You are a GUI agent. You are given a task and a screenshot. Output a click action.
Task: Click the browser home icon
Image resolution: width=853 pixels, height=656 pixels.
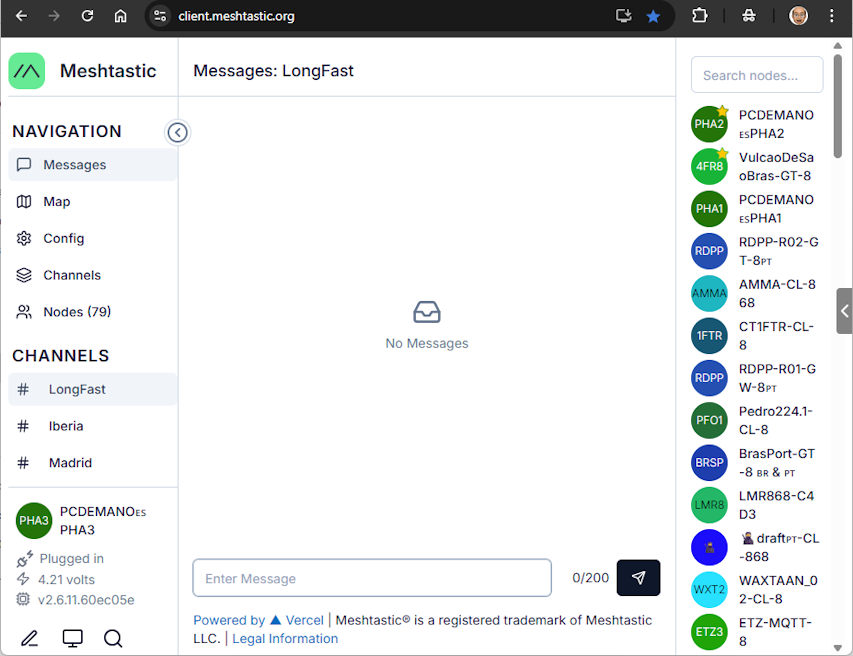(120, 16)
